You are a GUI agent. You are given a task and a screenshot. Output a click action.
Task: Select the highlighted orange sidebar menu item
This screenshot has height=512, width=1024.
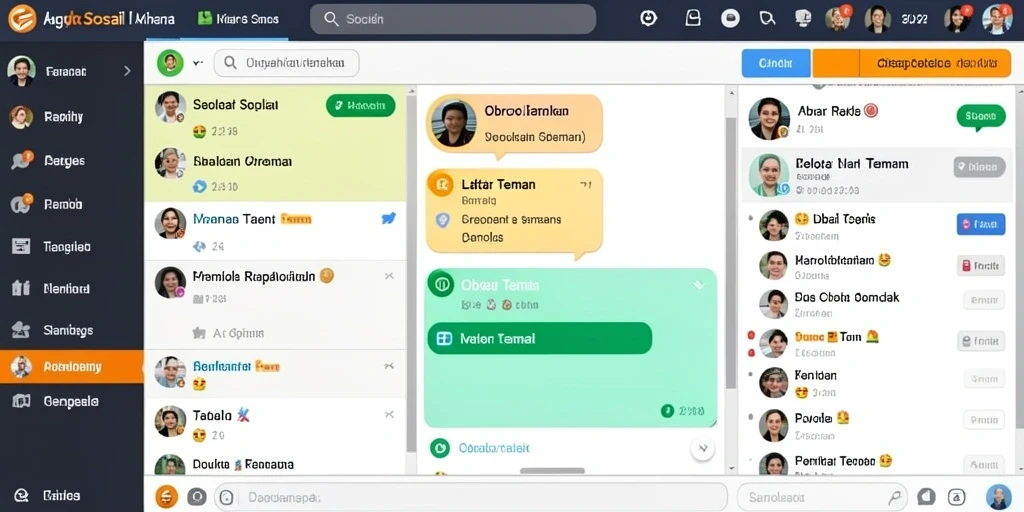72,366
